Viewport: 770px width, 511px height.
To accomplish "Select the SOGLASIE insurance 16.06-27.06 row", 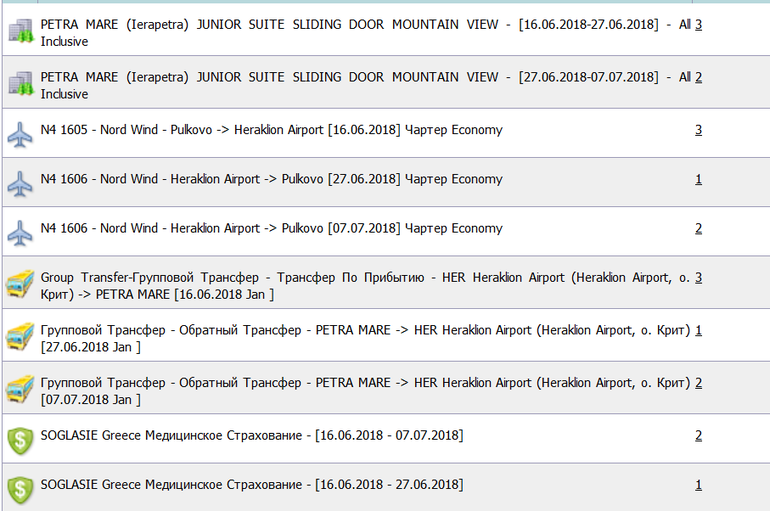I will [x=251, y=484].
